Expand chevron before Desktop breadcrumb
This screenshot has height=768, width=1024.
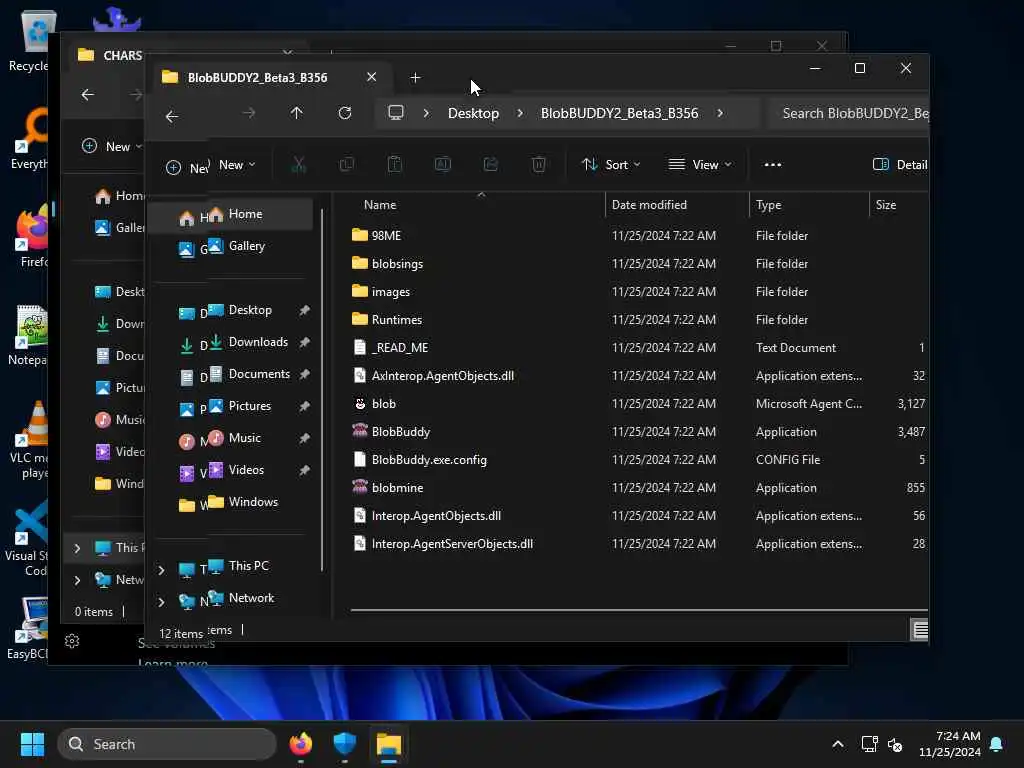426,113
